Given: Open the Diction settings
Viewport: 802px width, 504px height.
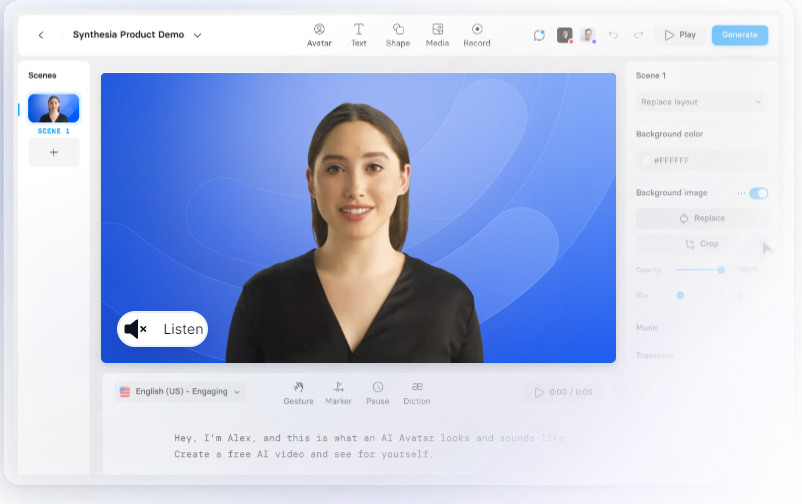Looking at the screenshot, I should (x=417, y=393).
